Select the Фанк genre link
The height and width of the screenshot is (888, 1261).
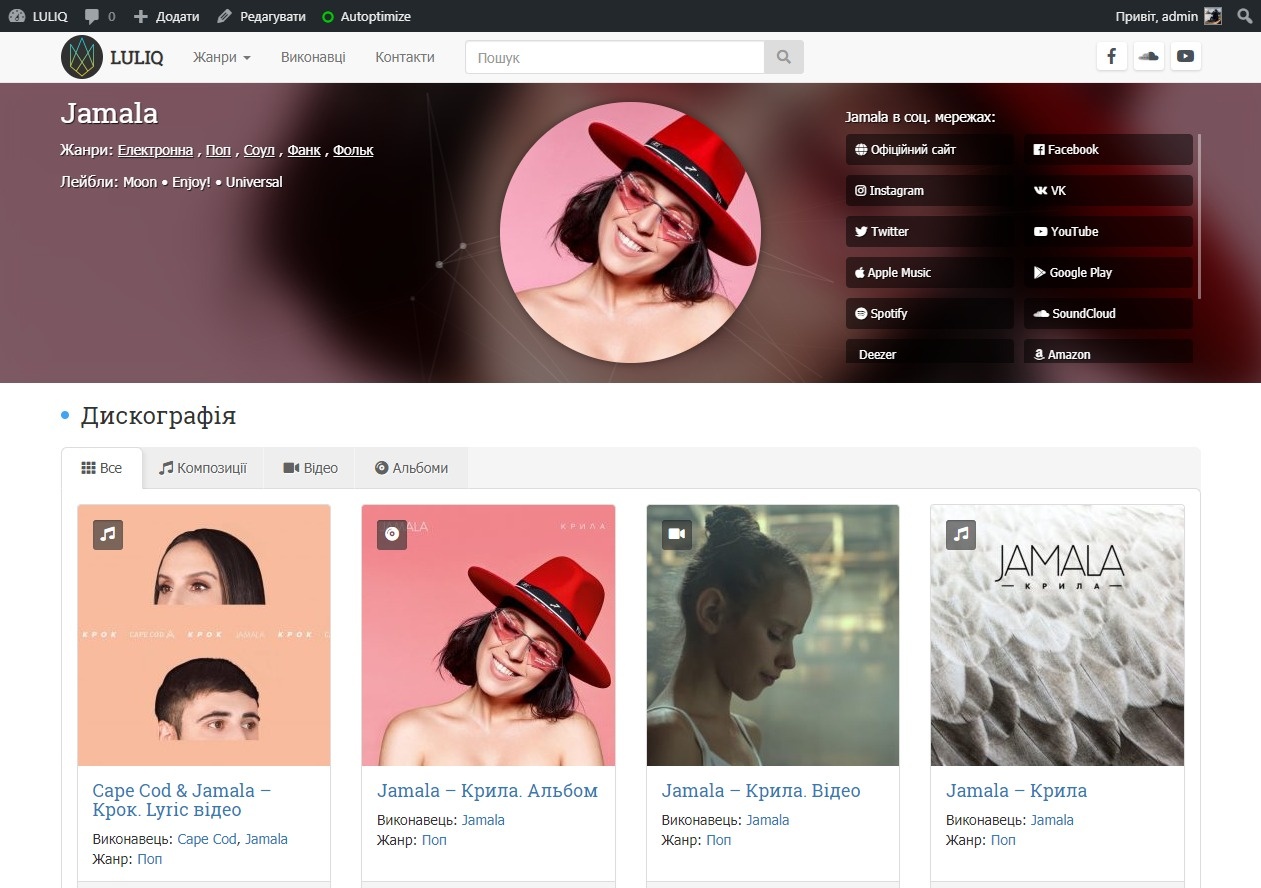304,150
